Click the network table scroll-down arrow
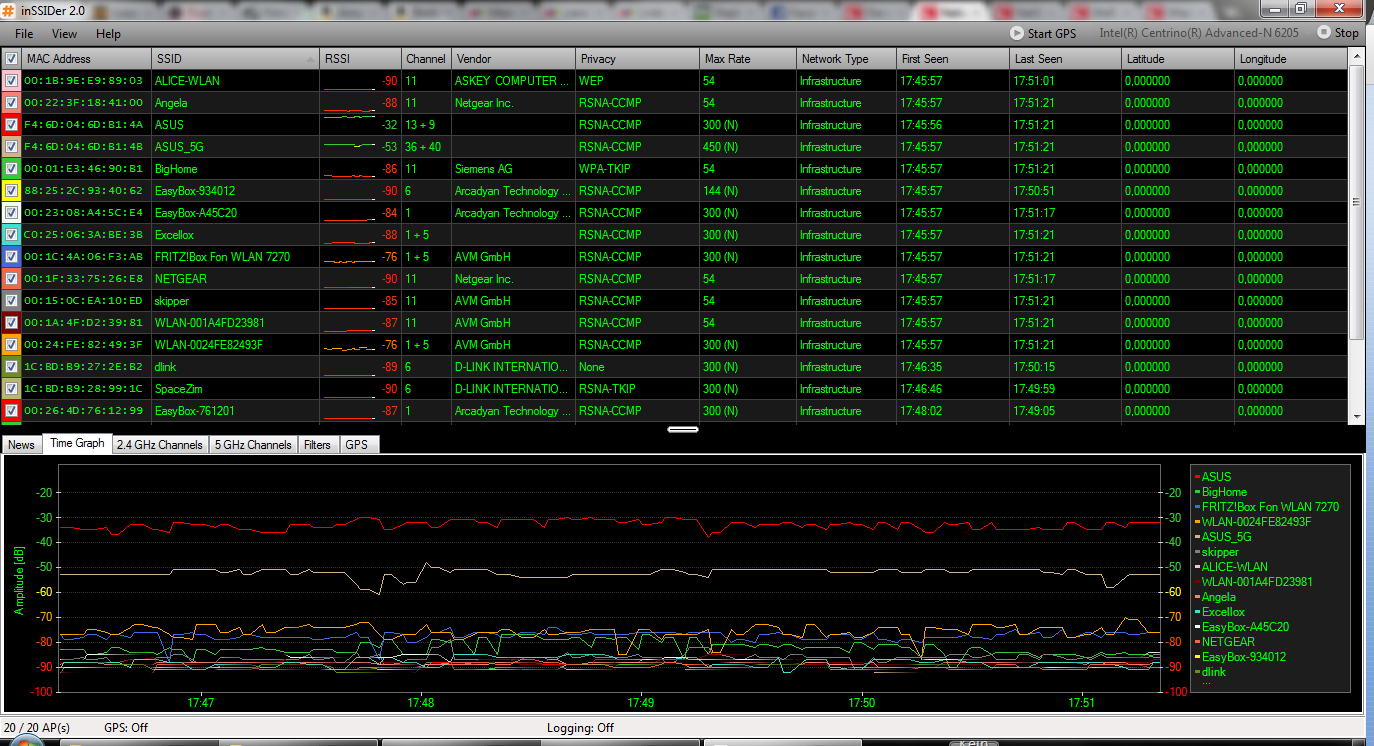 (1357, 416)
